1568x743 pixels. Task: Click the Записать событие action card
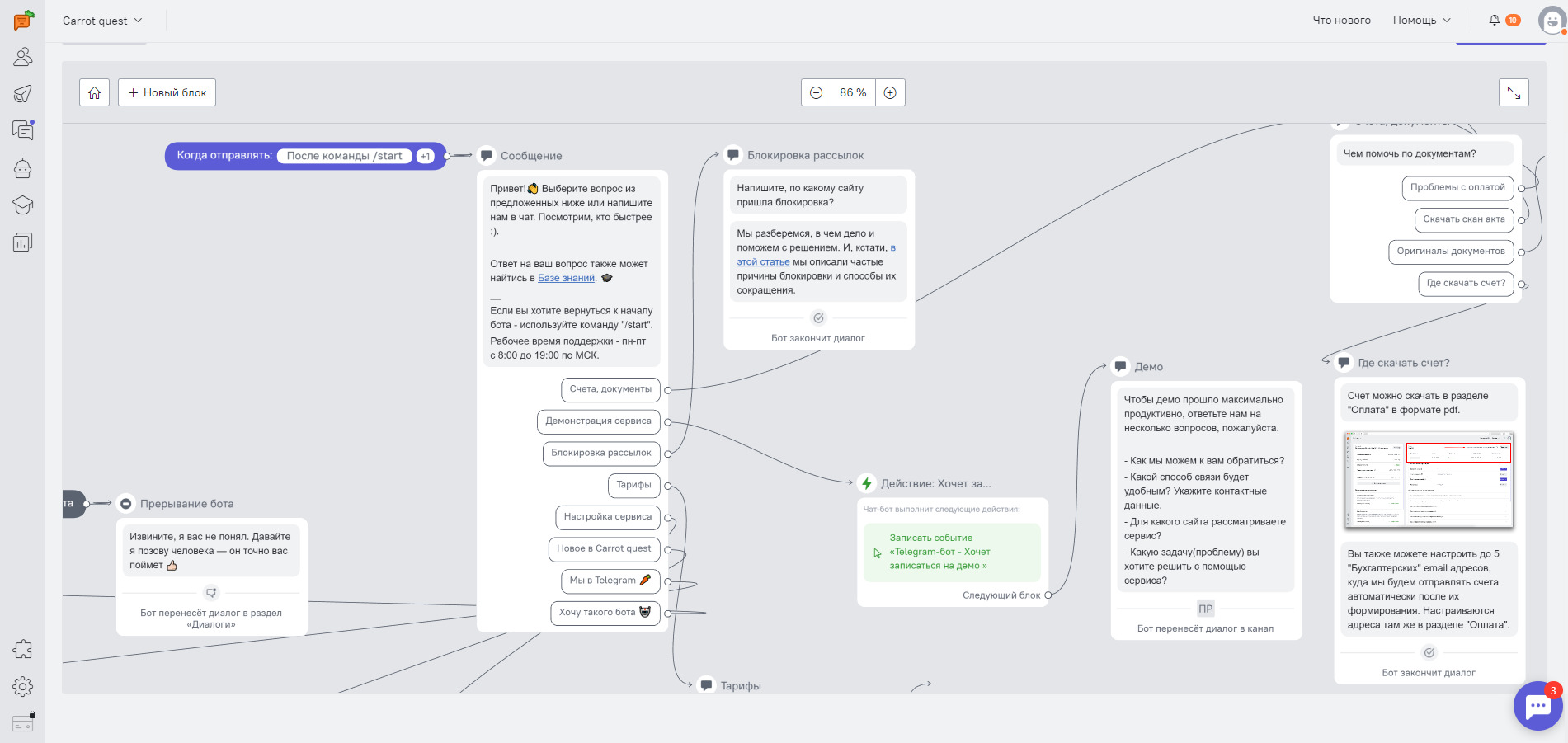952,553
